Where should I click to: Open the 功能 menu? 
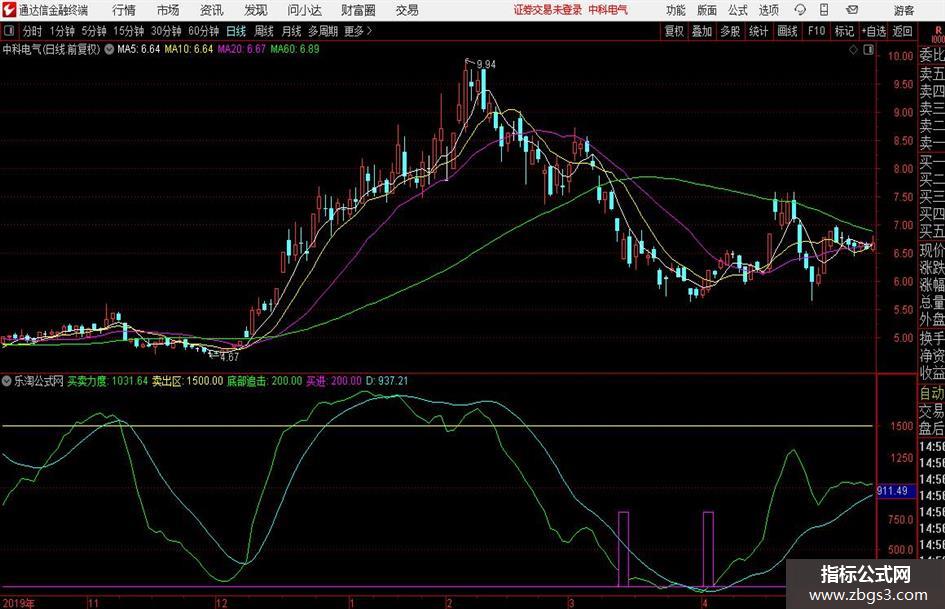(676, 10)
